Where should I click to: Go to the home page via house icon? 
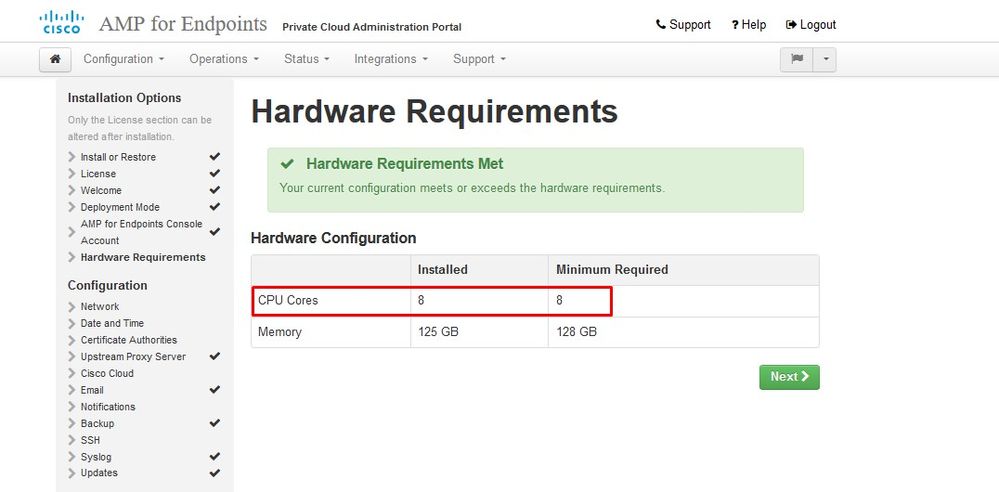(x=55, y=59)
